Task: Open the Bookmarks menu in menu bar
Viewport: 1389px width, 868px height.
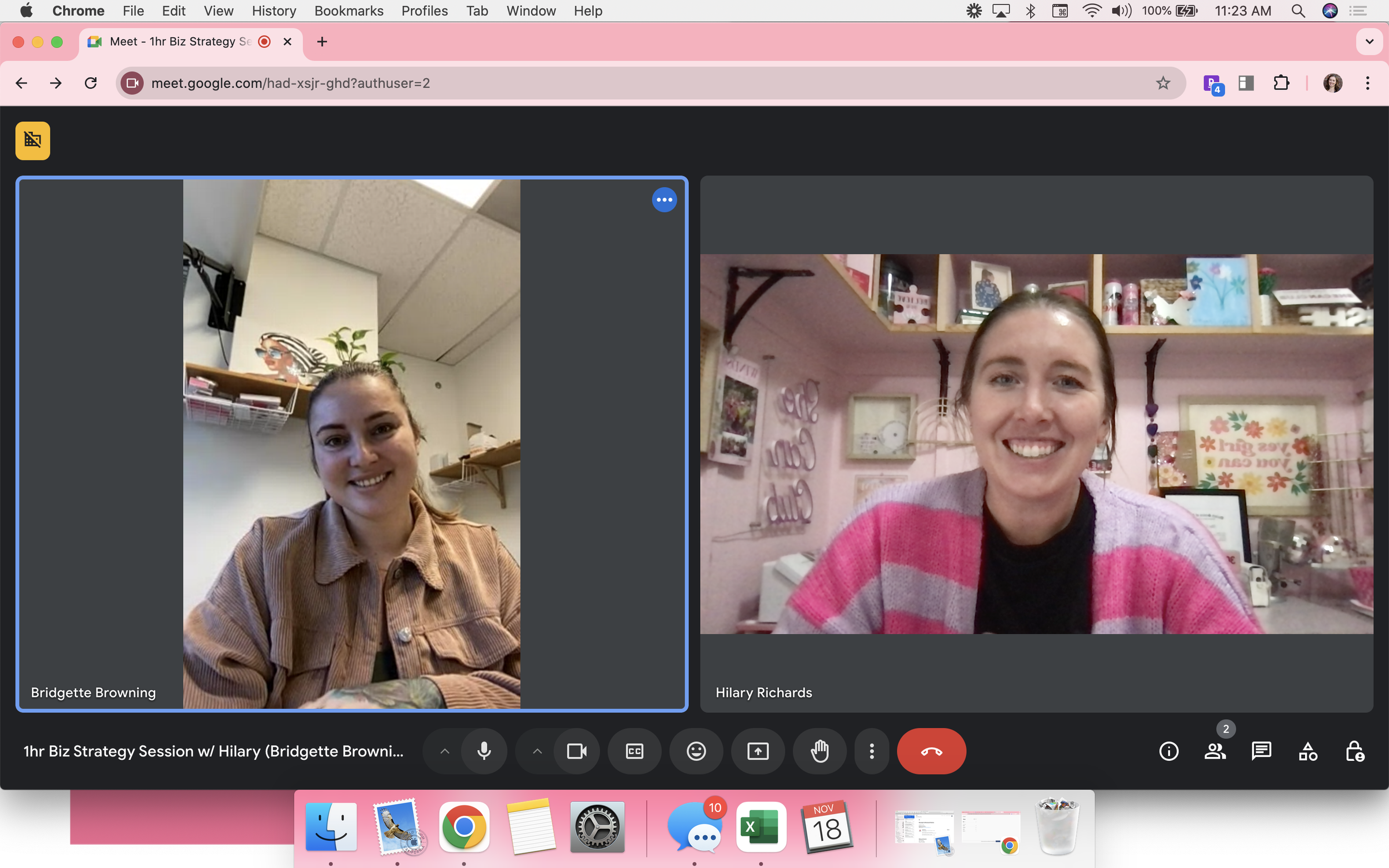Action: 348,11
